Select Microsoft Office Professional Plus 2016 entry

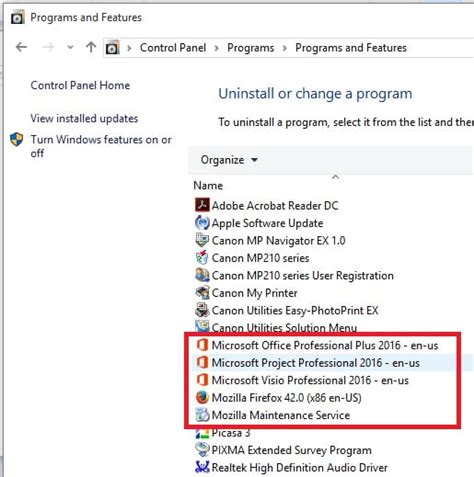pyautogui.click(x=325, y=345)
